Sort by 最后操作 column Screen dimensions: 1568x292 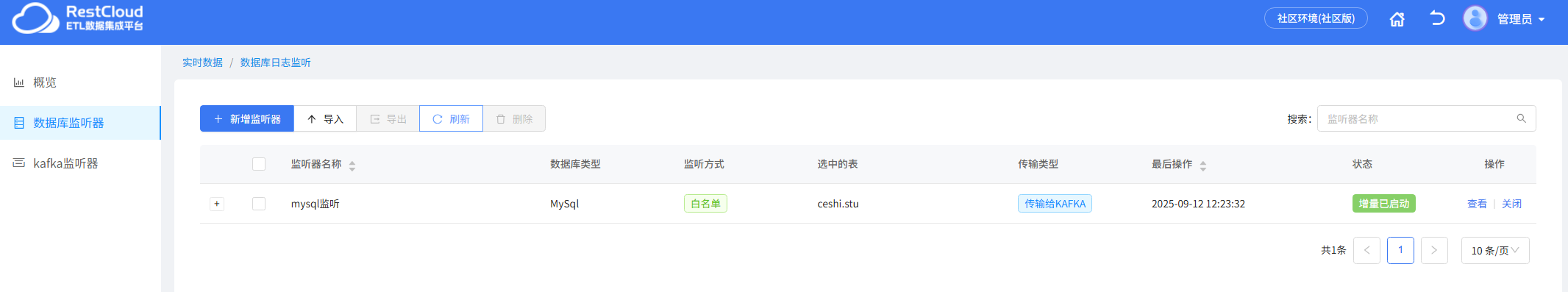pyautogui.click(x=1203, y=165)
